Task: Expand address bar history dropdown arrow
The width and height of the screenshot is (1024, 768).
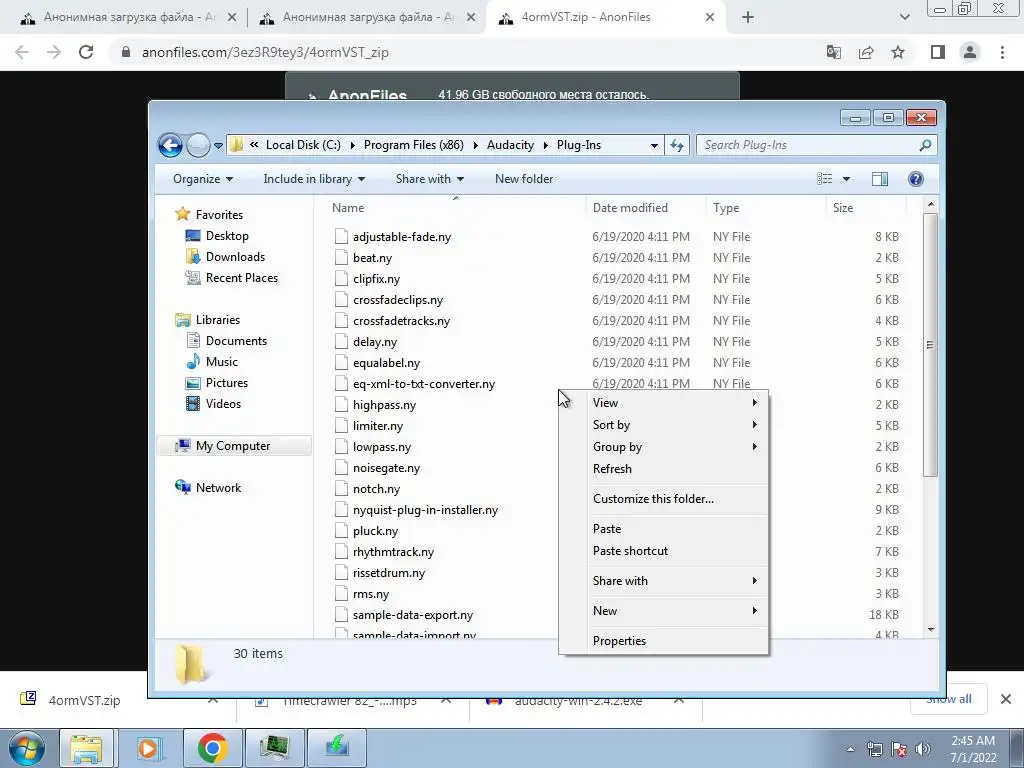Action: coord(654,145)
